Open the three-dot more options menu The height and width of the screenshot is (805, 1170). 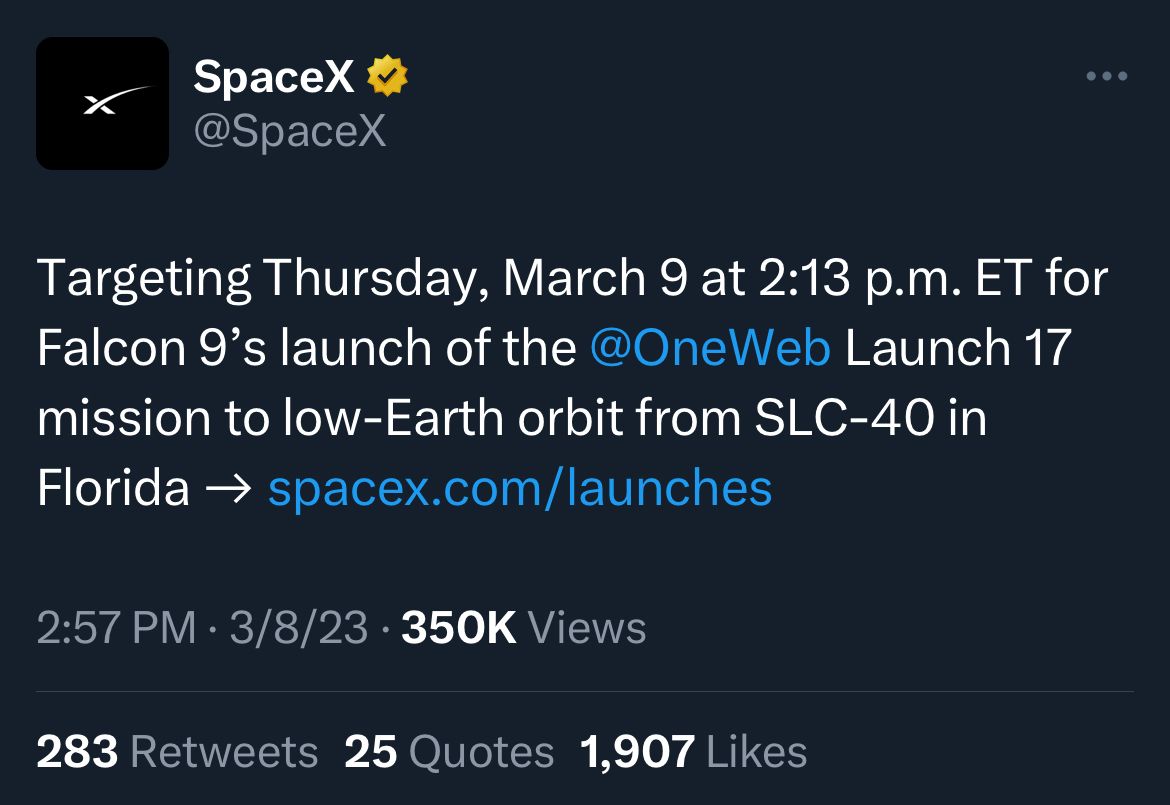coord(1107,75)
